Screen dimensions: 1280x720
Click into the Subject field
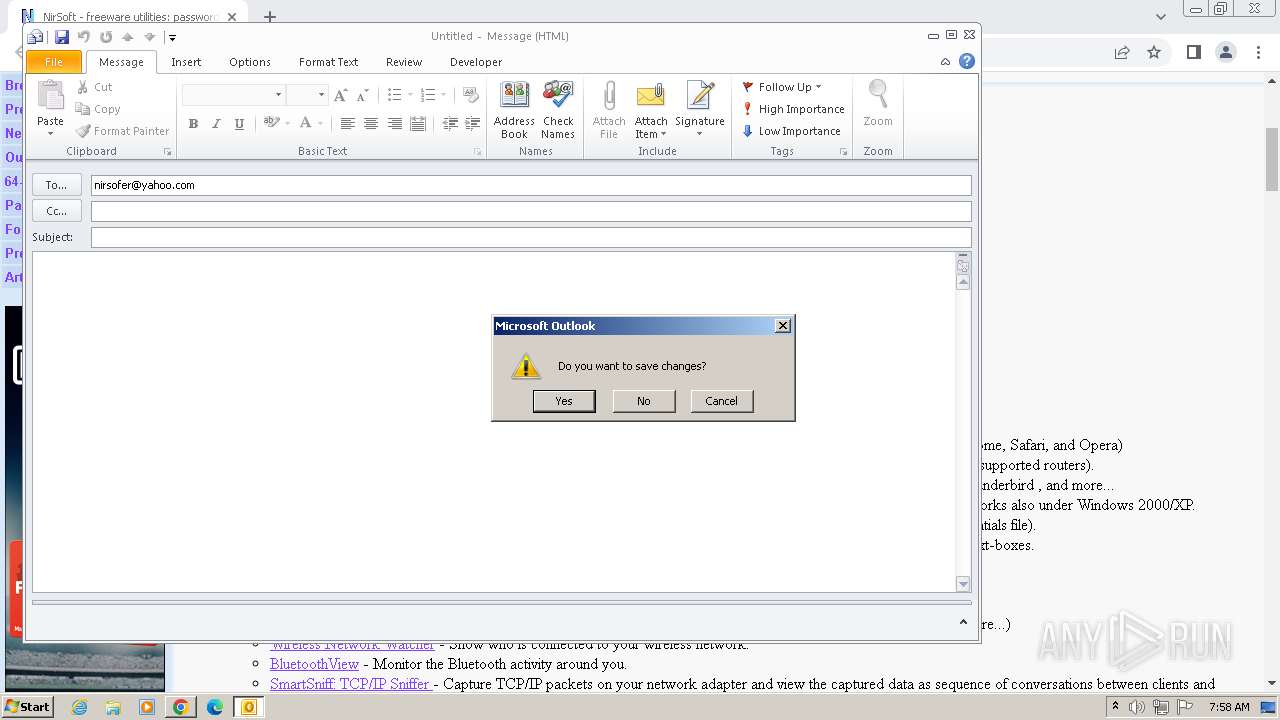point(531,237)
